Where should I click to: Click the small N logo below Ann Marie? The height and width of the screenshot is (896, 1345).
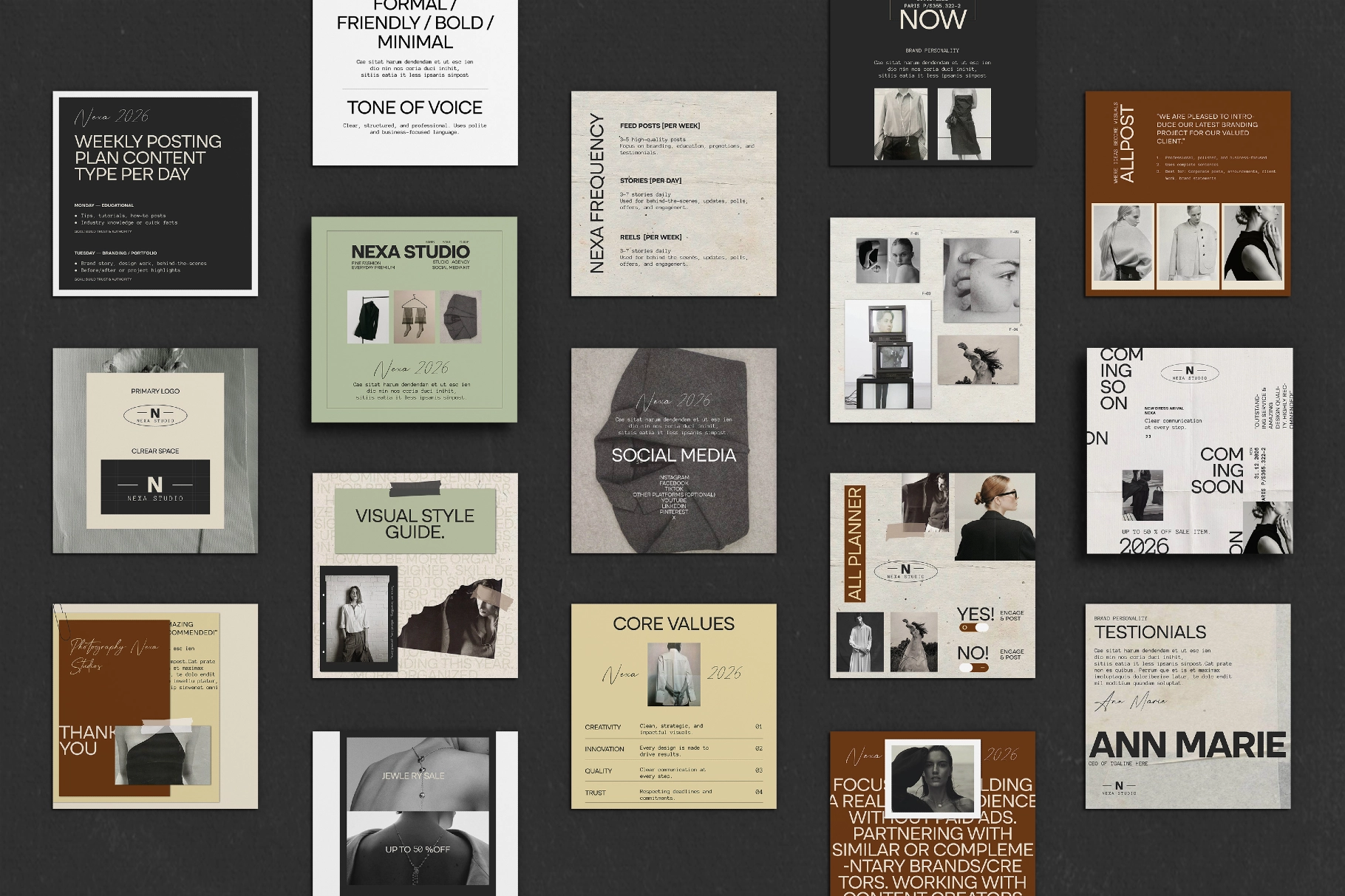click(x=1119, y=788)
